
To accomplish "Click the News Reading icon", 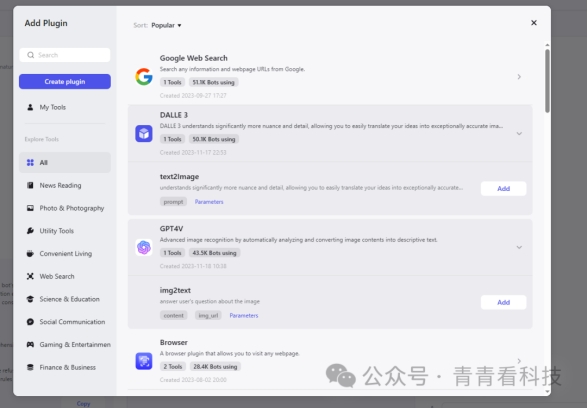I will tap(30, 185).
